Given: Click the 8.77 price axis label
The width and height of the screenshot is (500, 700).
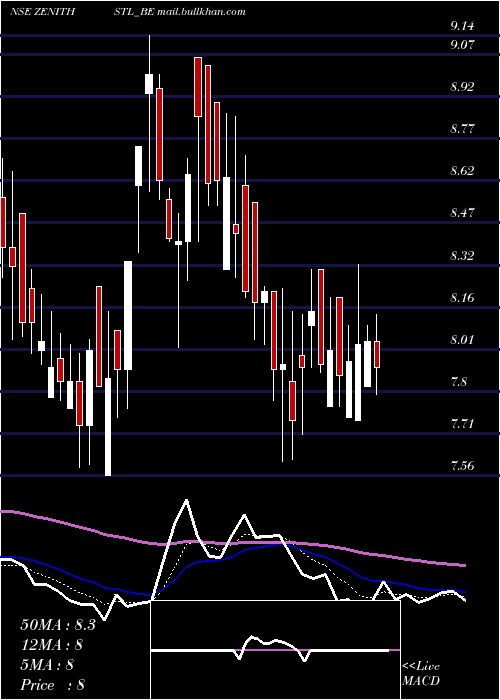Looking at the screenshot, I should [462, 129].
